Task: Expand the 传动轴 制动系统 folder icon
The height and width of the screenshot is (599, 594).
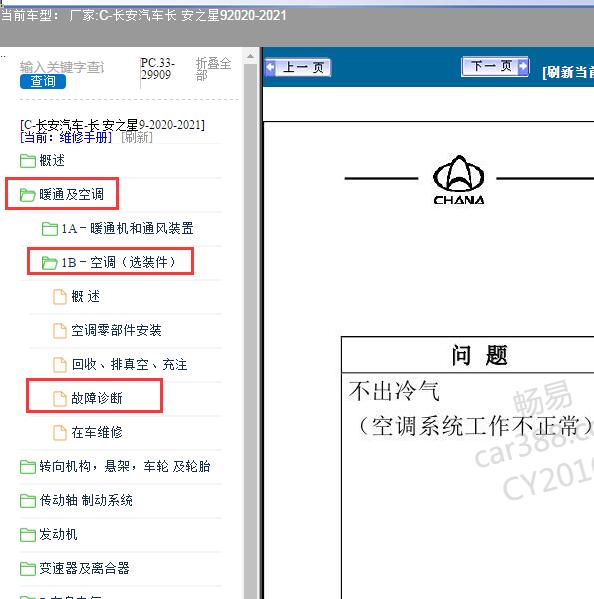Action: [28, 501]
